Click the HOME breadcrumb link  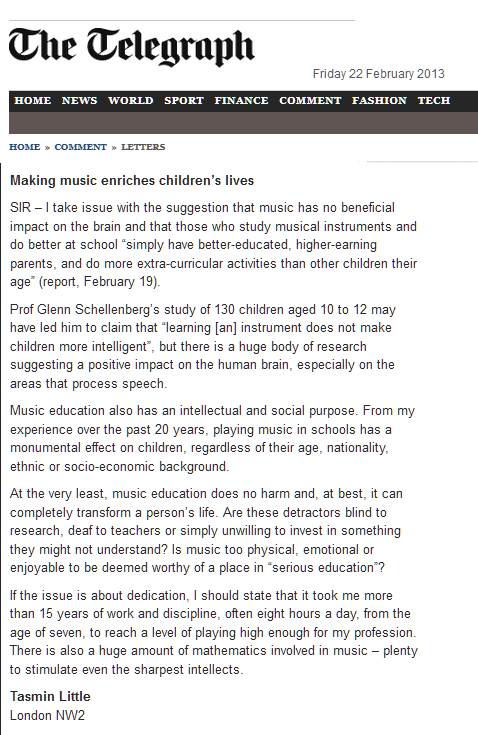[x=25, y=147]
